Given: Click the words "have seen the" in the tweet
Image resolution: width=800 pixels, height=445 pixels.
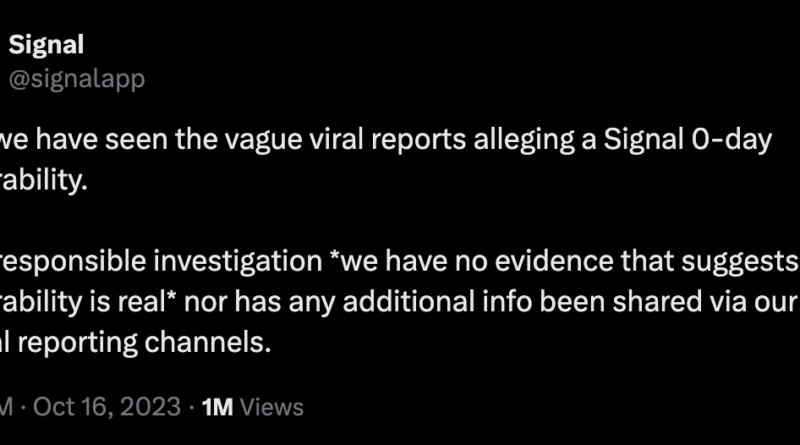Looking at the screenshot, I should (102, 140).
